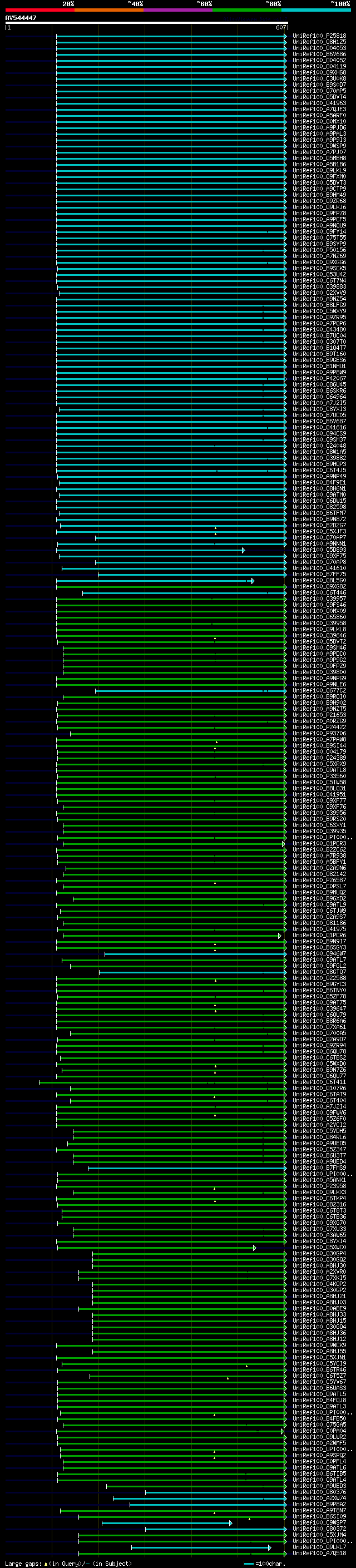Image resolution: width=356 pixels, height=1568 pixels.
Task: Click the purple ~60% identity legend segment
Action: (x=177, y=11)
